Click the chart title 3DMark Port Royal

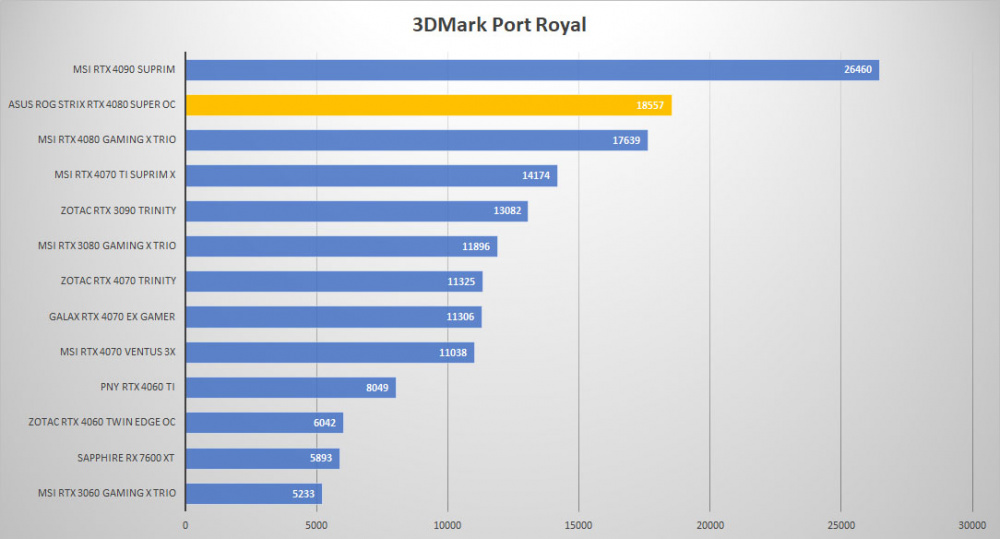(x=499, y=25)
